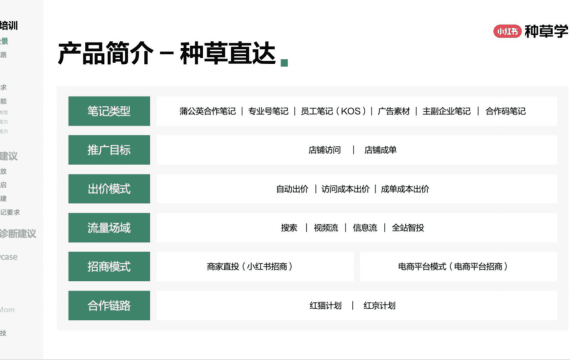This screenshot has height=360, width=570.
Task: Click the 流量场域 green label
Action: coord(109,228)
